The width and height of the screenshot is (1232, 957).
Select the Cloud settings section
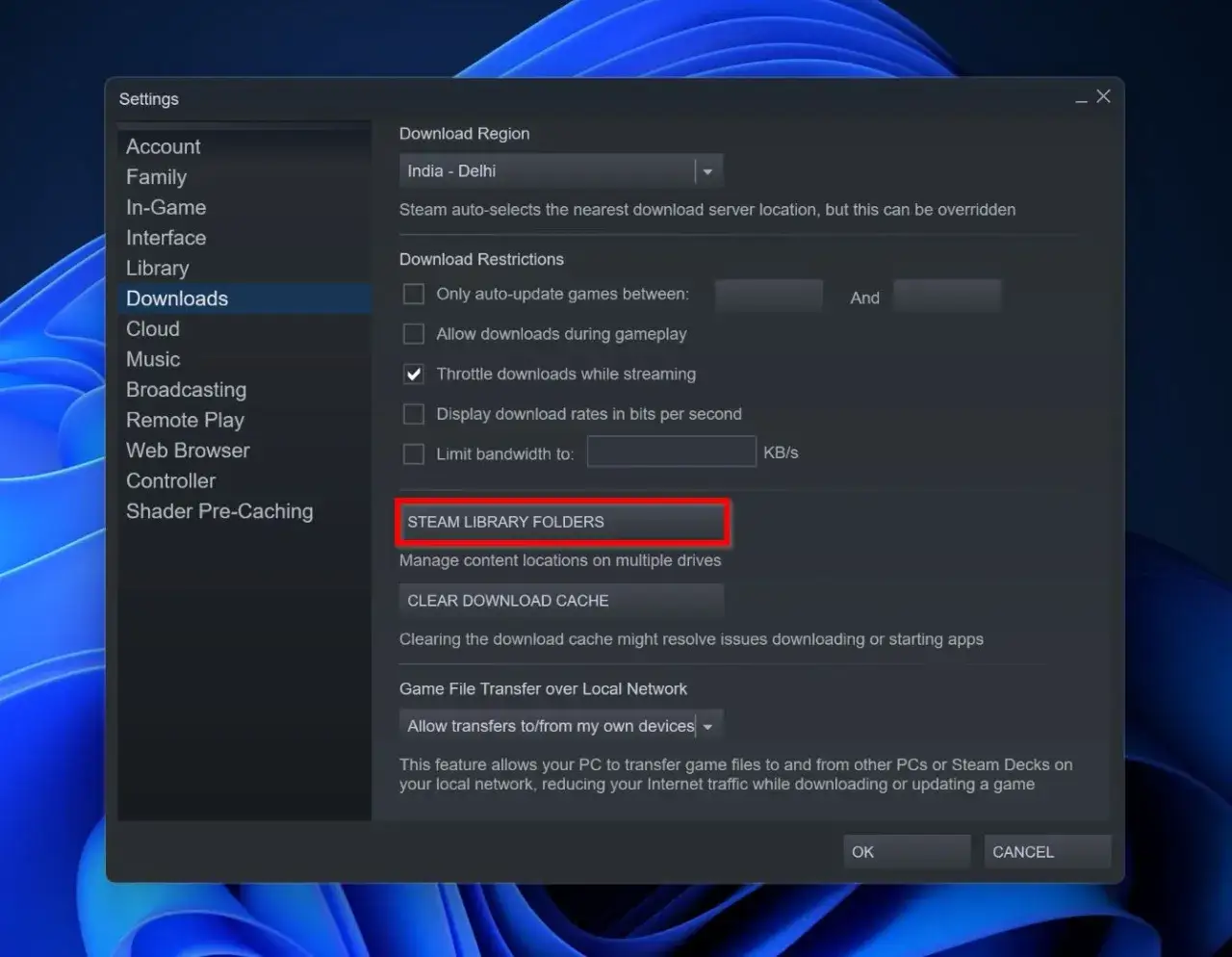152,328
